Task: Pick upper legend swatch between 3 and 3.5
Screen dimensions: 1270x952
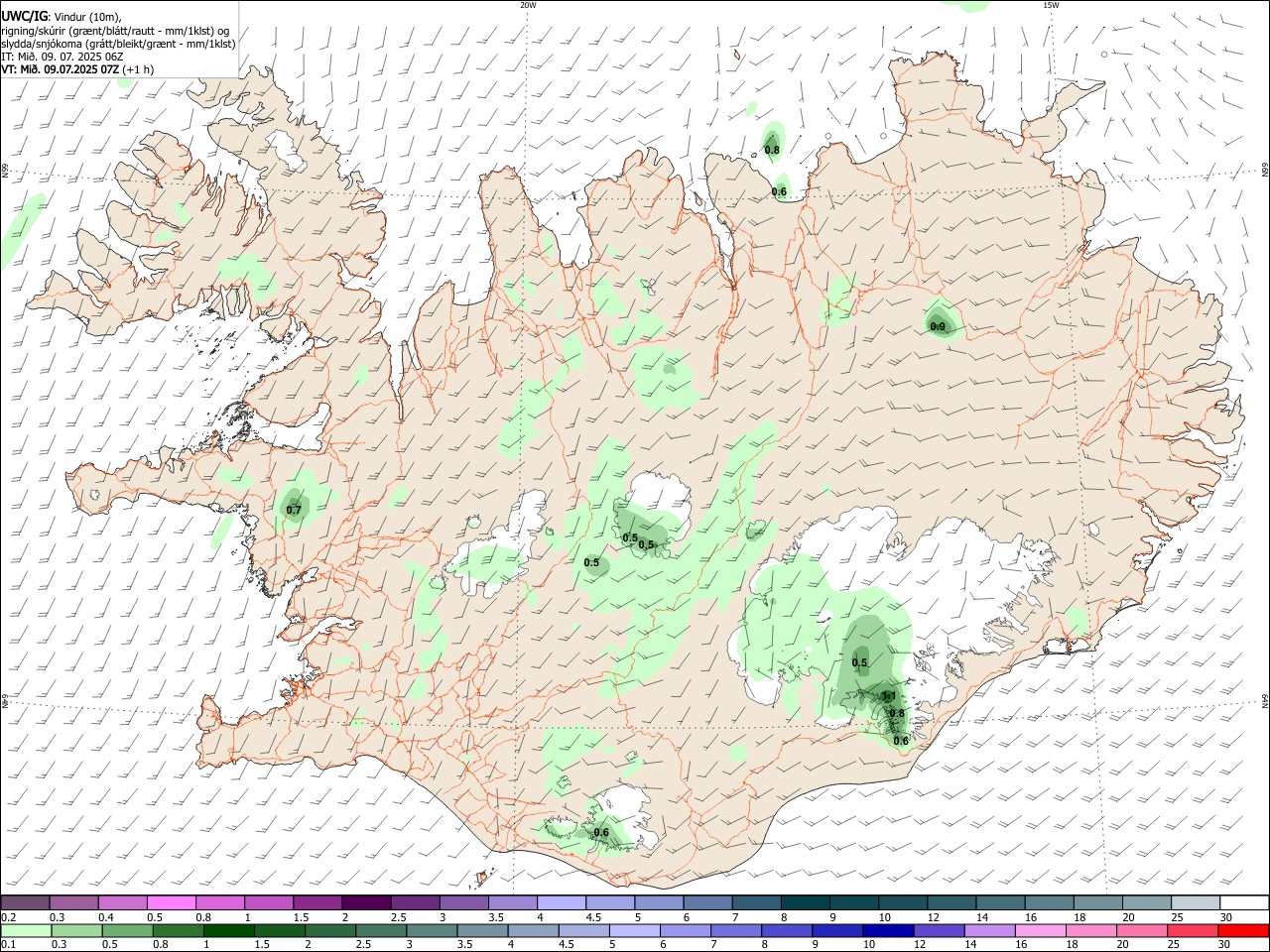Action: tap(462, 902)
